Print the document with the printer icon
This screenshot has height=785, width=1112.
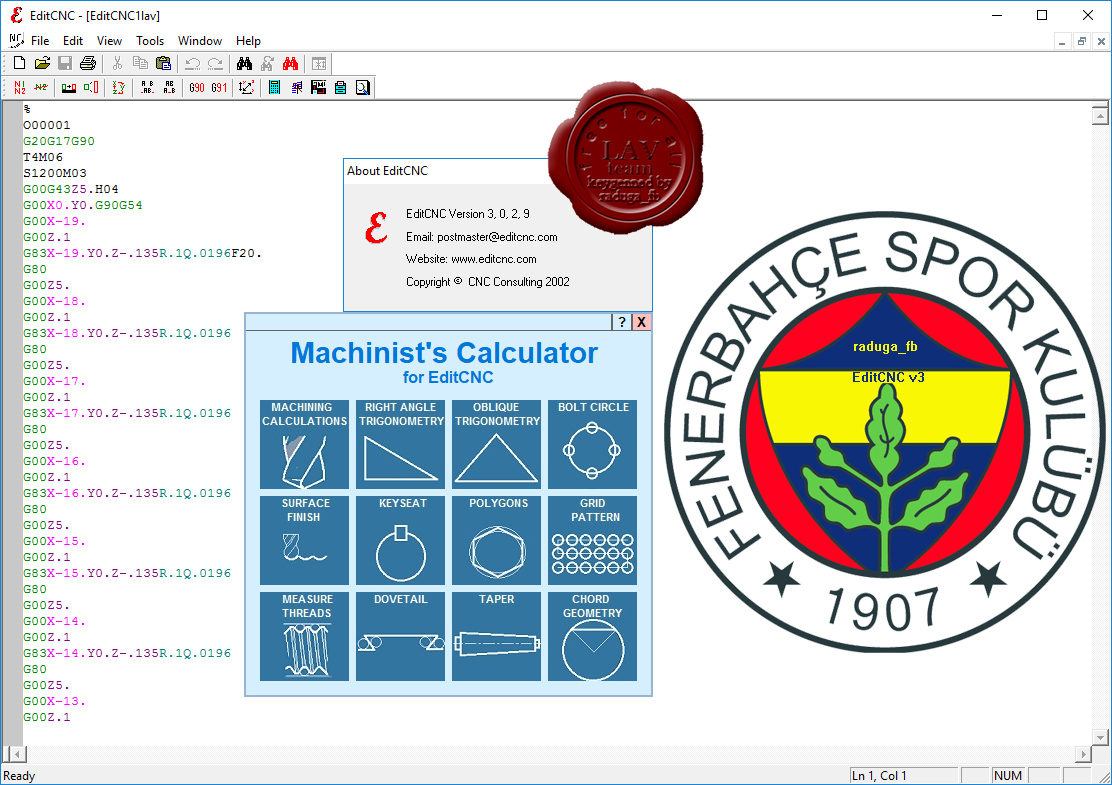coord(87,63)
